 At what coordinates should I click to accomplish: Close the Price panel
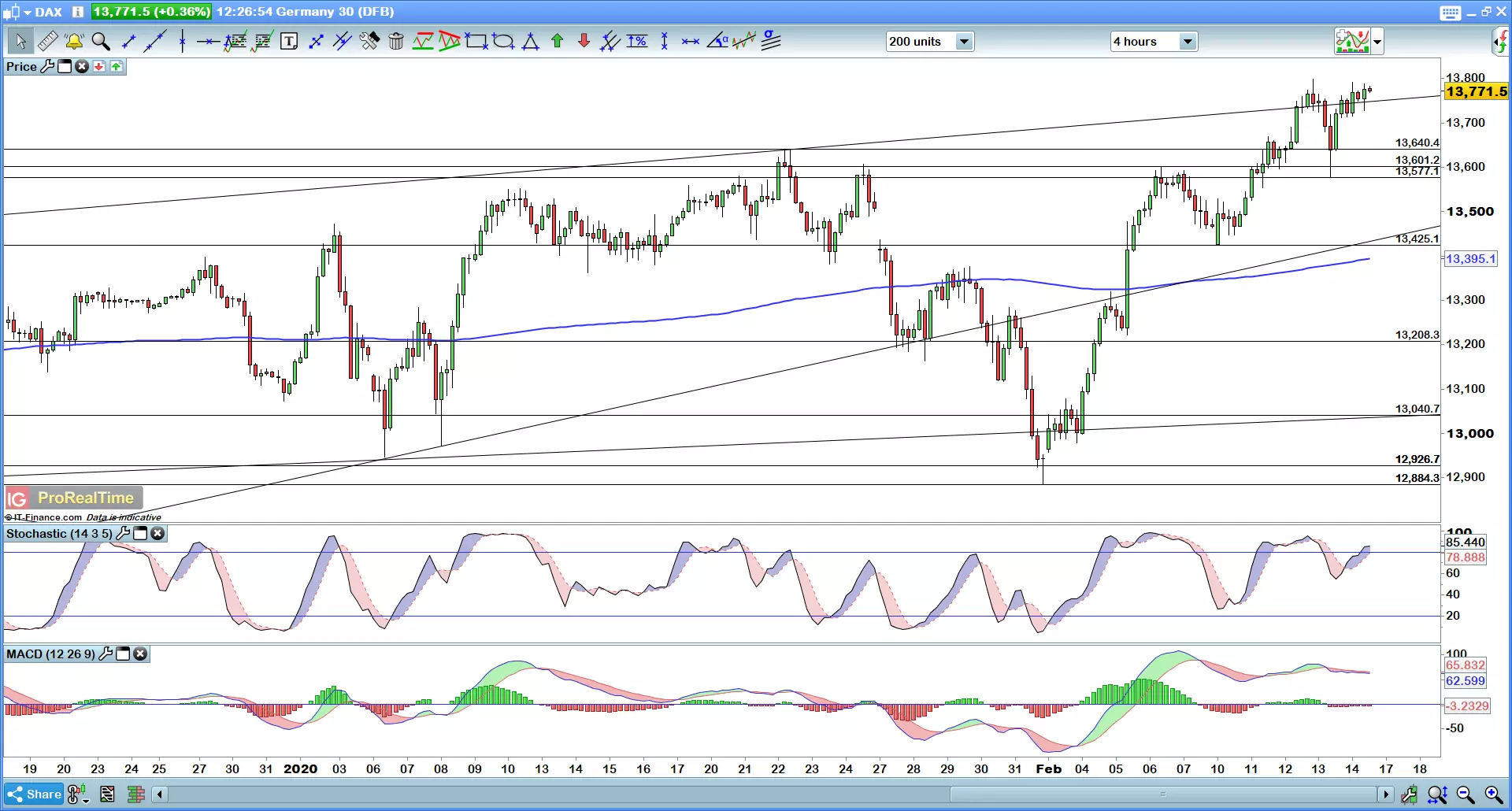tap(82, 66)
